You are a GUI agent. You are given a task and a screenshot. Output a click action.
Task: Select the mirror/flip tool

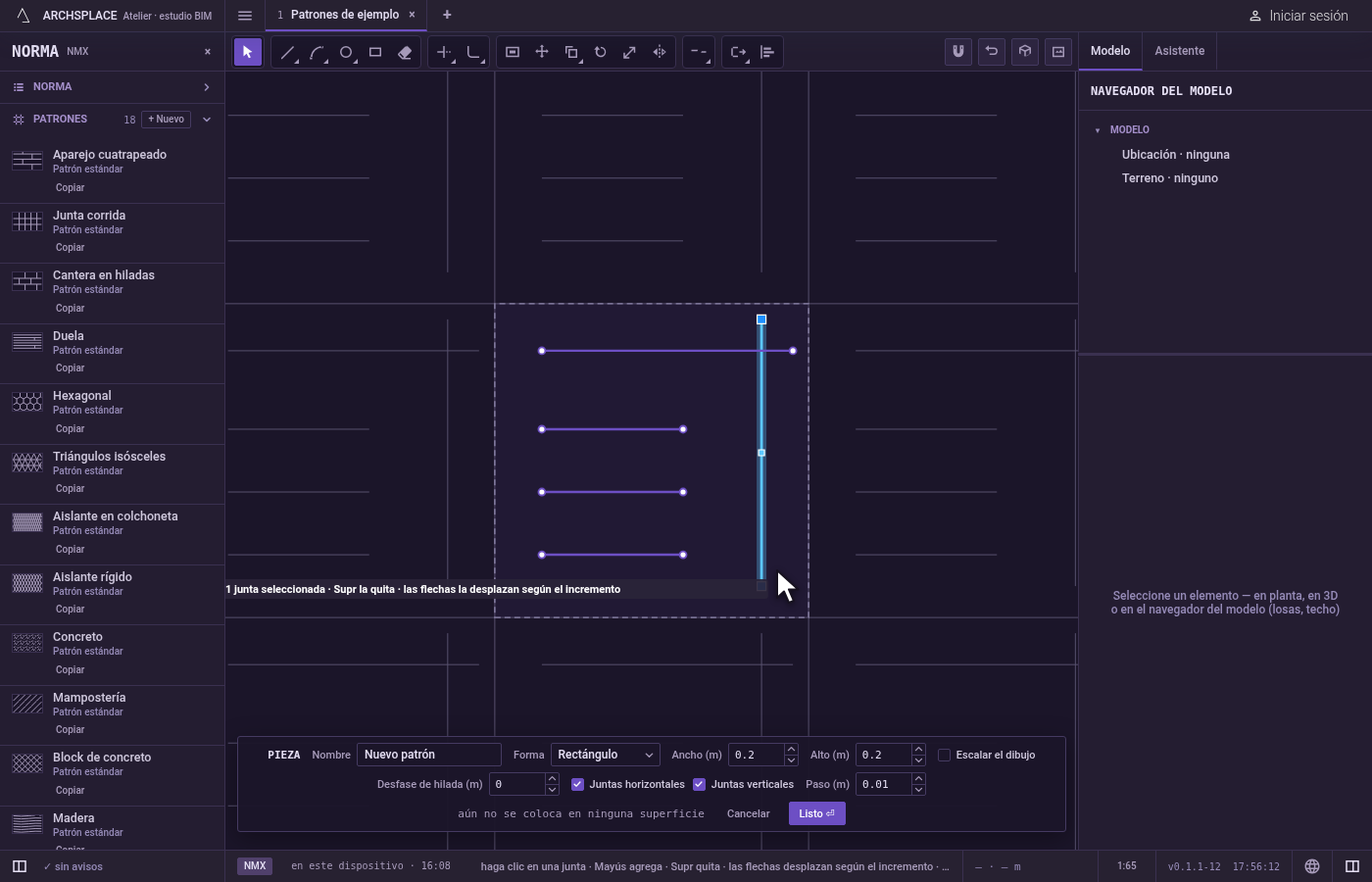coord(660,52)
